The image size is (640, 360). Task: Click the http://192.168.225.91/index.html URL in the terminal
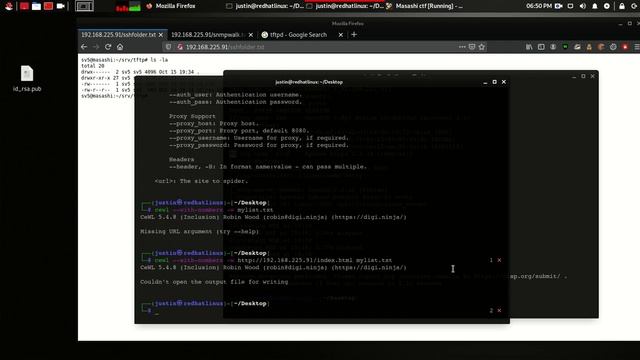pyautogui.click(x=295, y=260)
